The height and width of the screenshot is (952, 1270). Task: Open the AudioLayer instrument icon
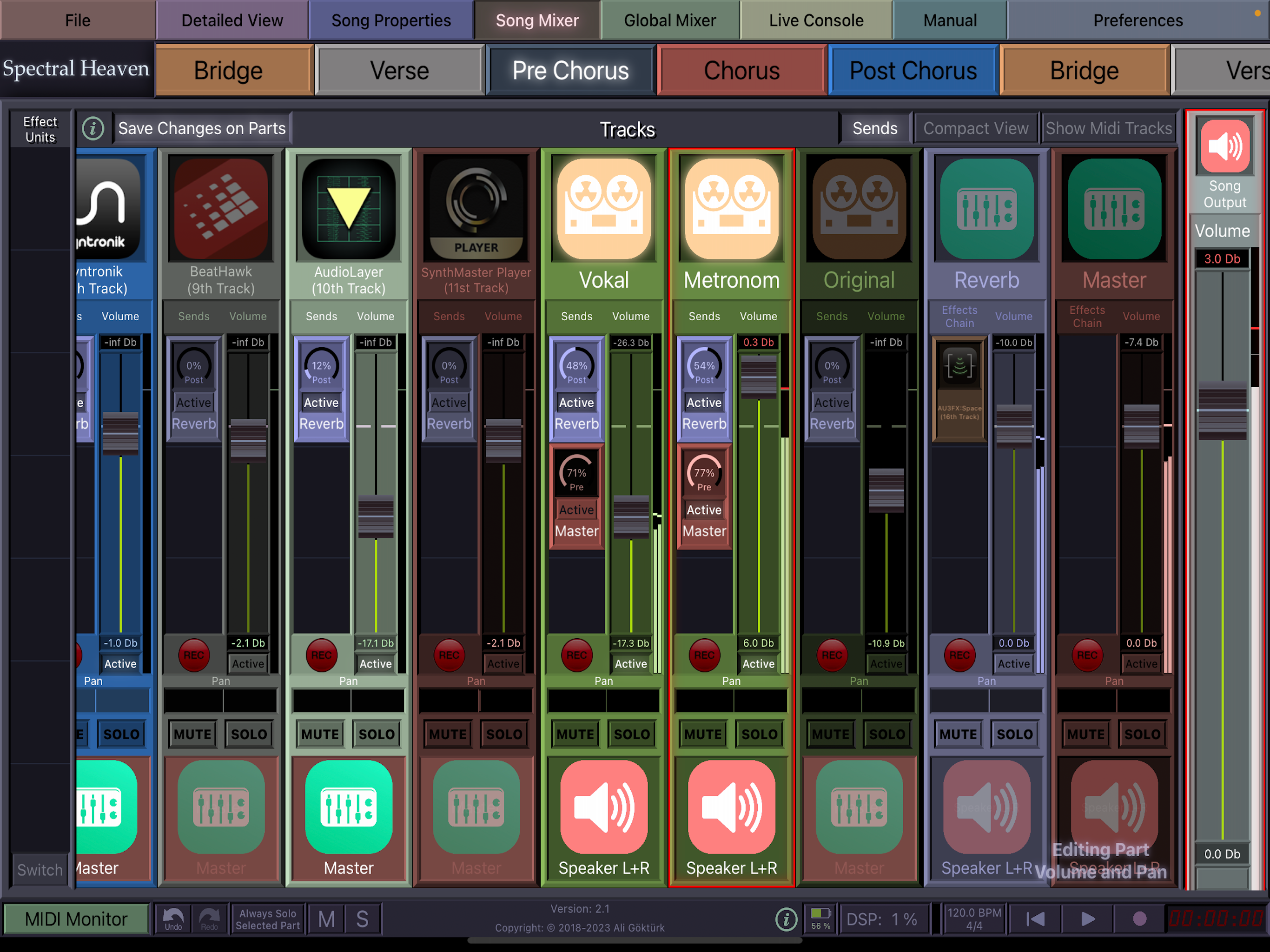[349, 209]
